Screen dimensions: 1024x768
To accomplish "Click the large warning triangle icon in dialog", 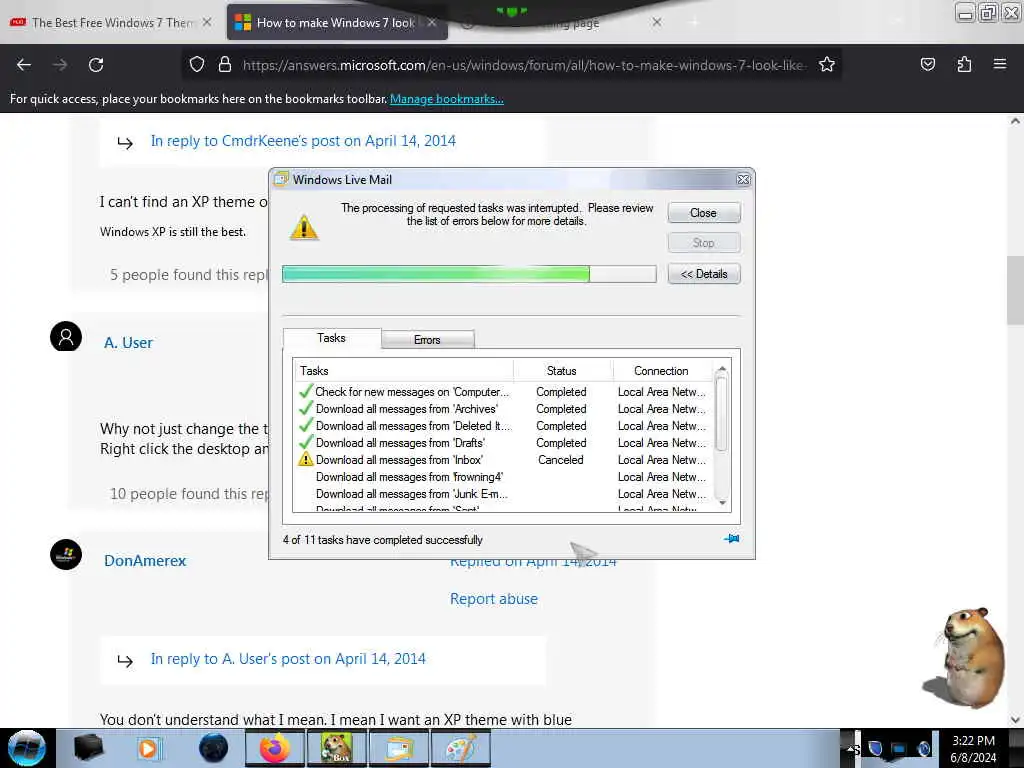I will click(x=304, y=228).
